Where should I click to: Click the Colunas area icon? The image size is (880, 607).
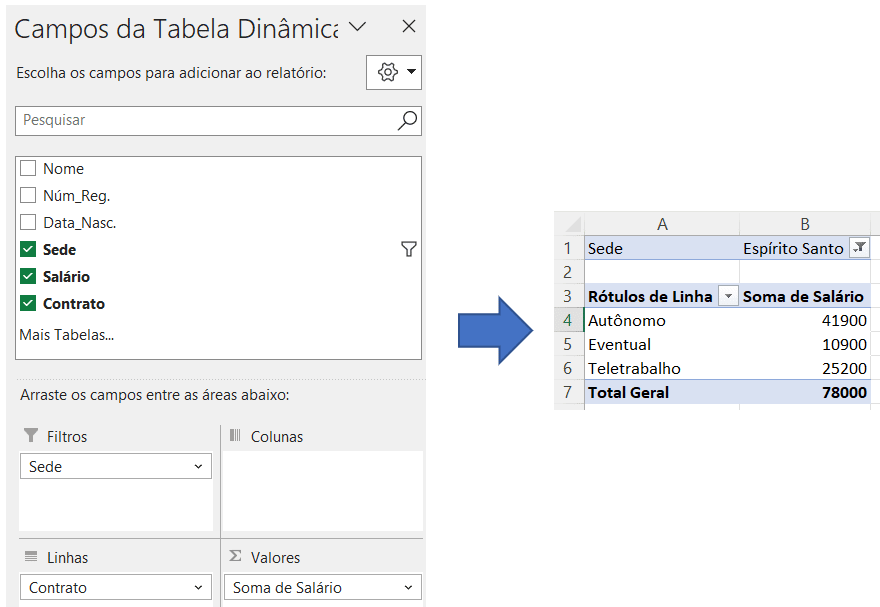point(235,435)
